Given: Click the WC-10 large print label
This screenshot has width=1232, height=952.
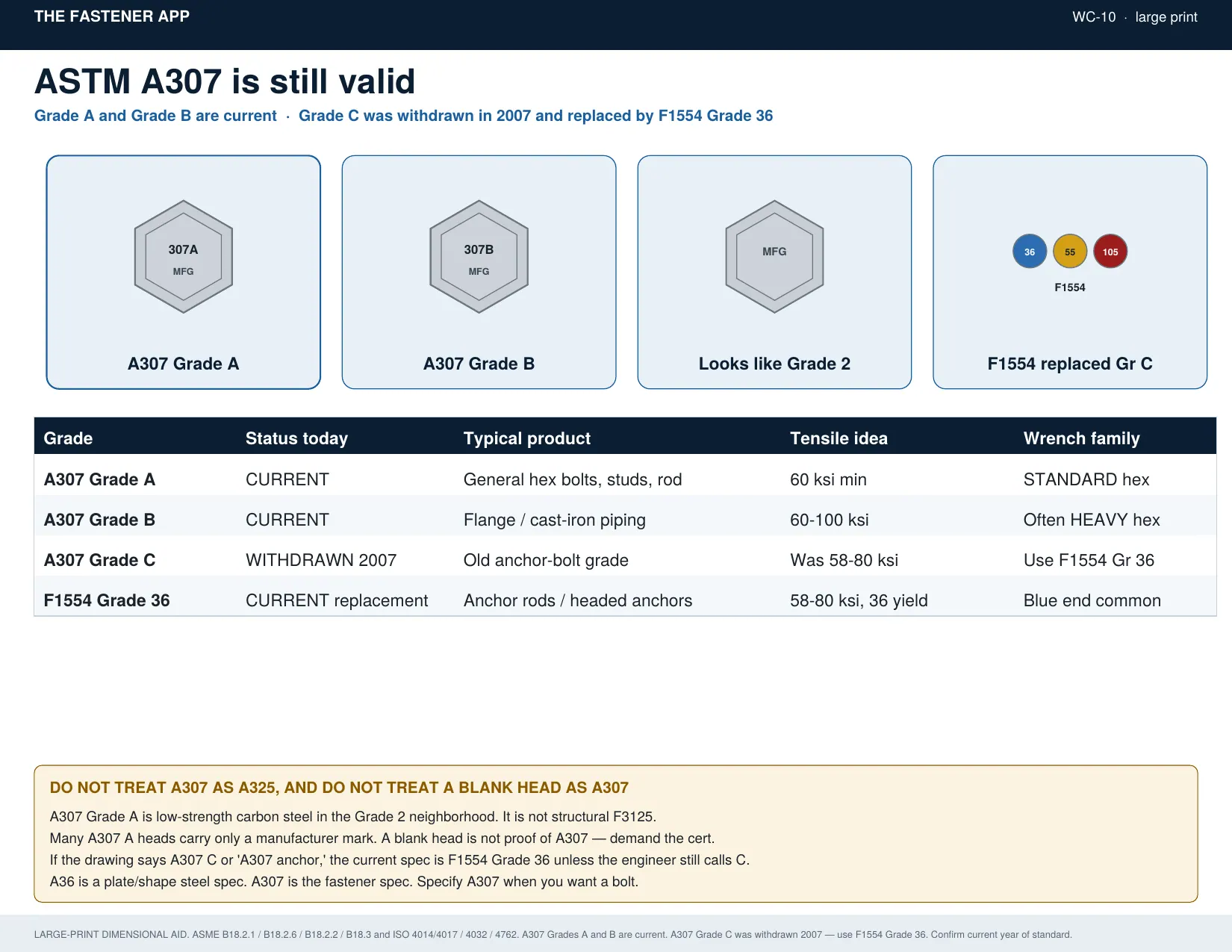Looking at the screenshot, I should click(x=1134, y=17).
